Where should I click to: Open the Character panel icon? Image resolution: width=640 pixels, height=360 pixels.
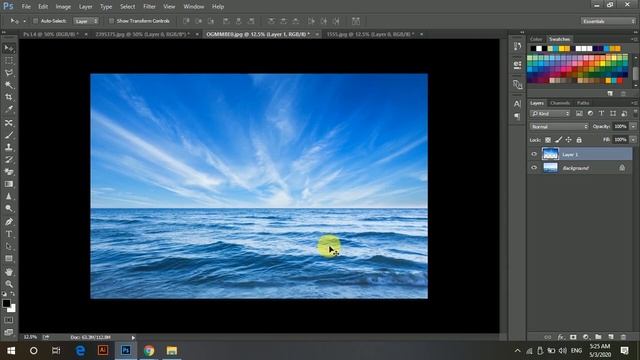click(x=517, y=104)
